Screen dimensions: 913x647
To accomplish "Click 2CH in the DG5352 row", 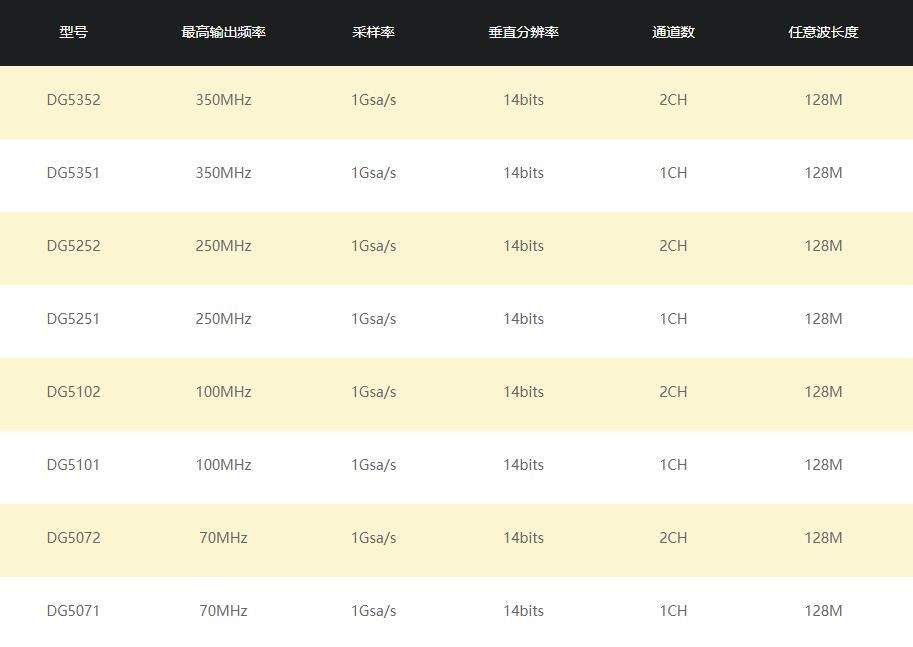I will click(x=673, y=100).
